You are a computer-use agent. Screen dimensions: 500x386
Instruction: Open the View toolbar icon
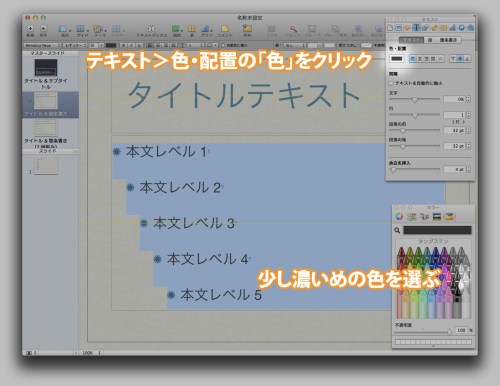tap(63, 29)
